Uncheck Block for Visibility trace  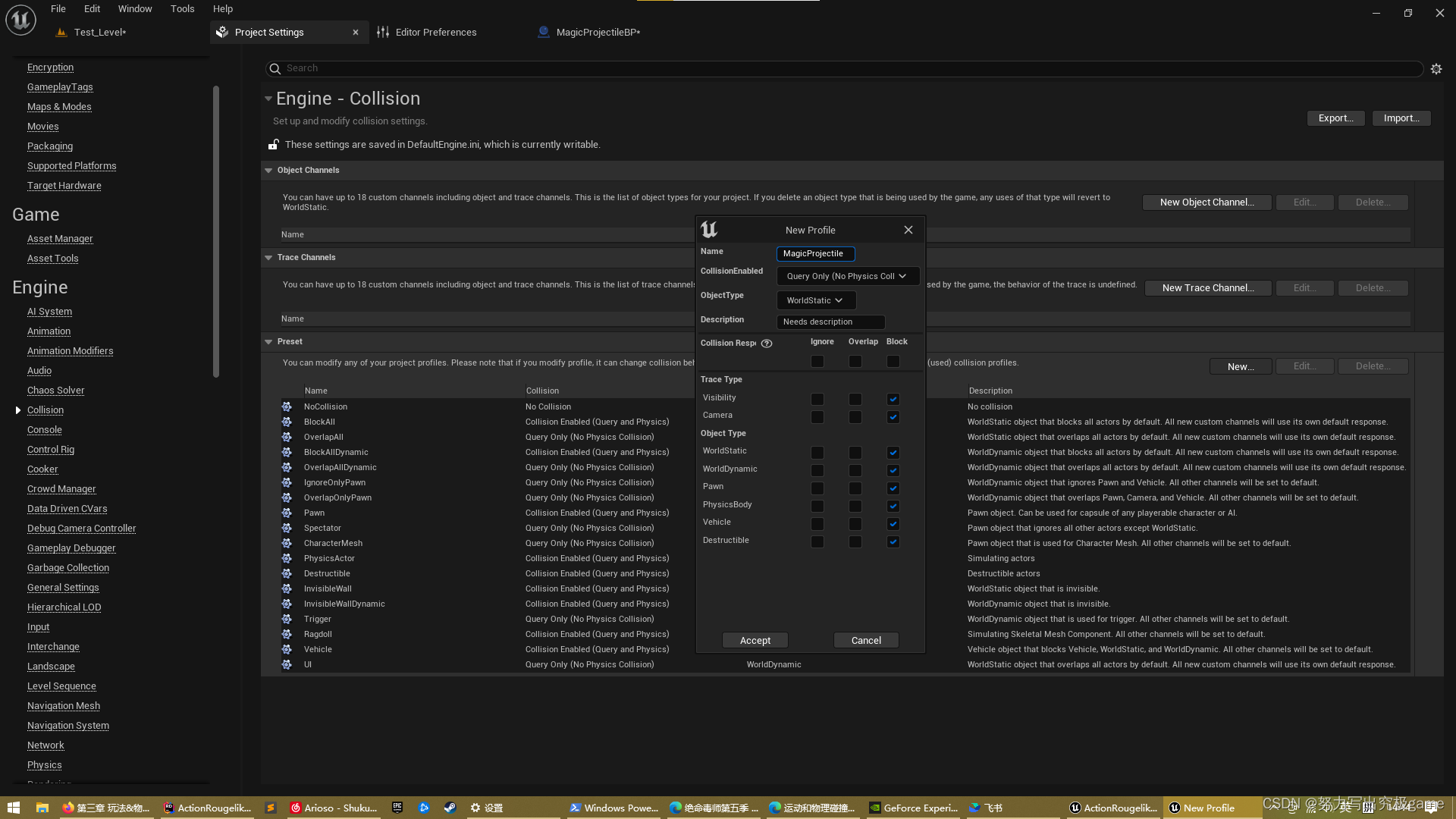893,399
